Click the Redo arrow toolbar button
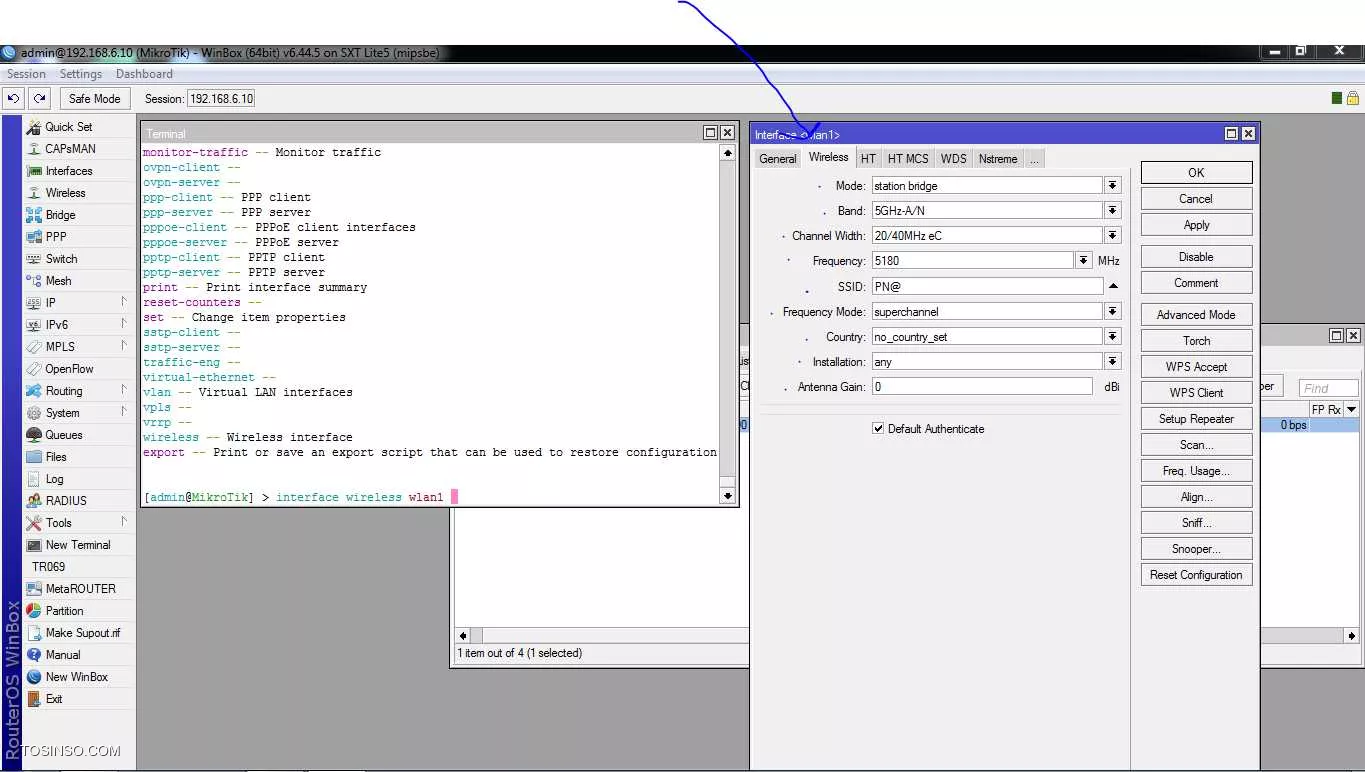The image size is (1365, 772). [39, 98]
